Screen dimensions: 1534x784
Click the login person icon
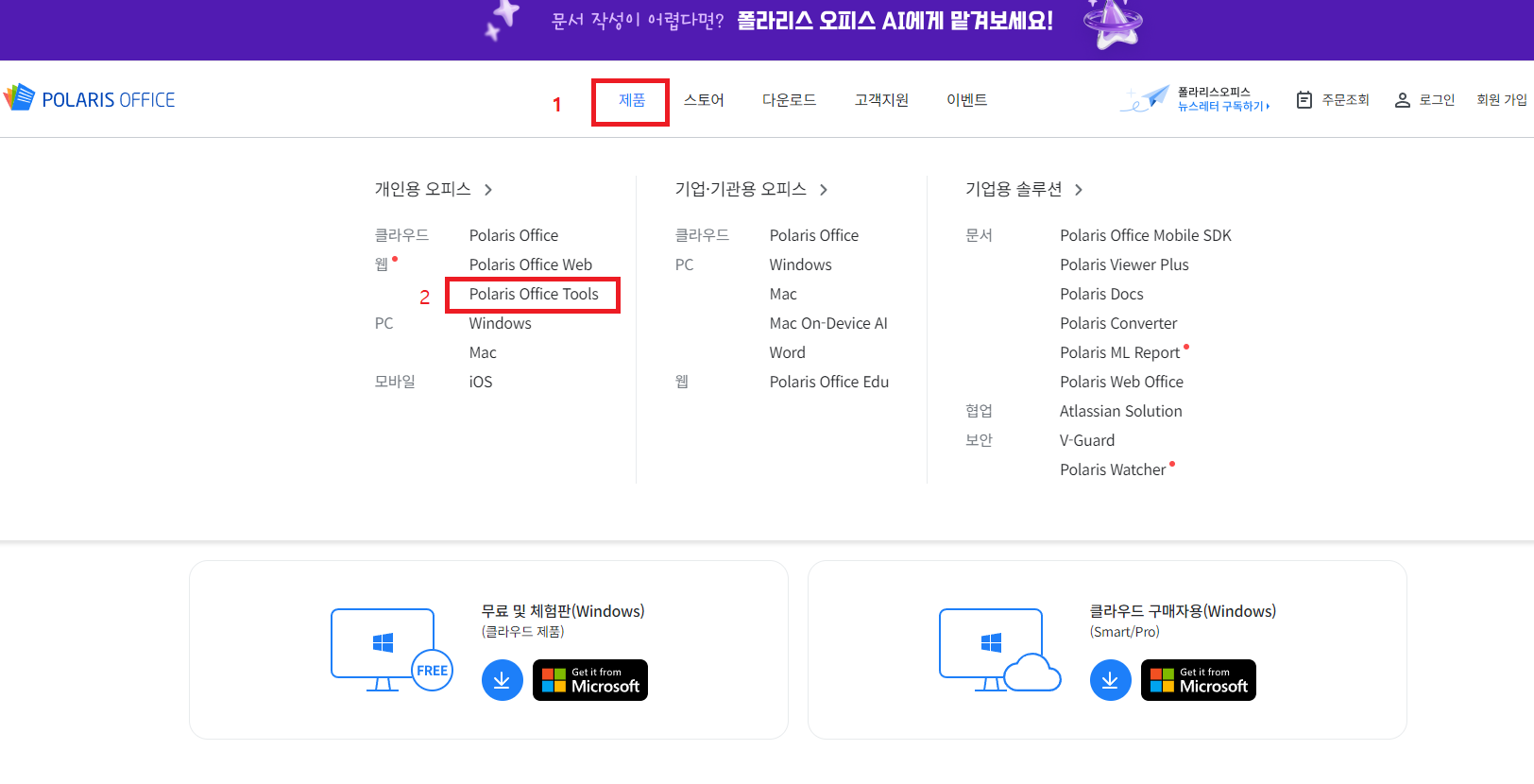1403,99
